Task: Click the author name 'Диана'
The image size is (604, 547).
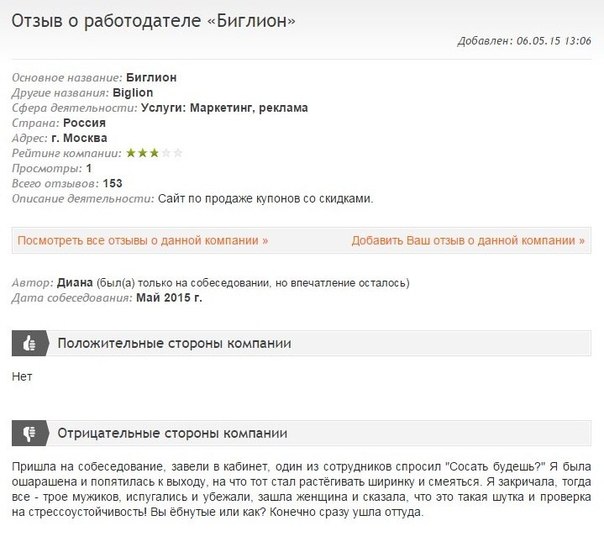Action: tap(76, 283)
